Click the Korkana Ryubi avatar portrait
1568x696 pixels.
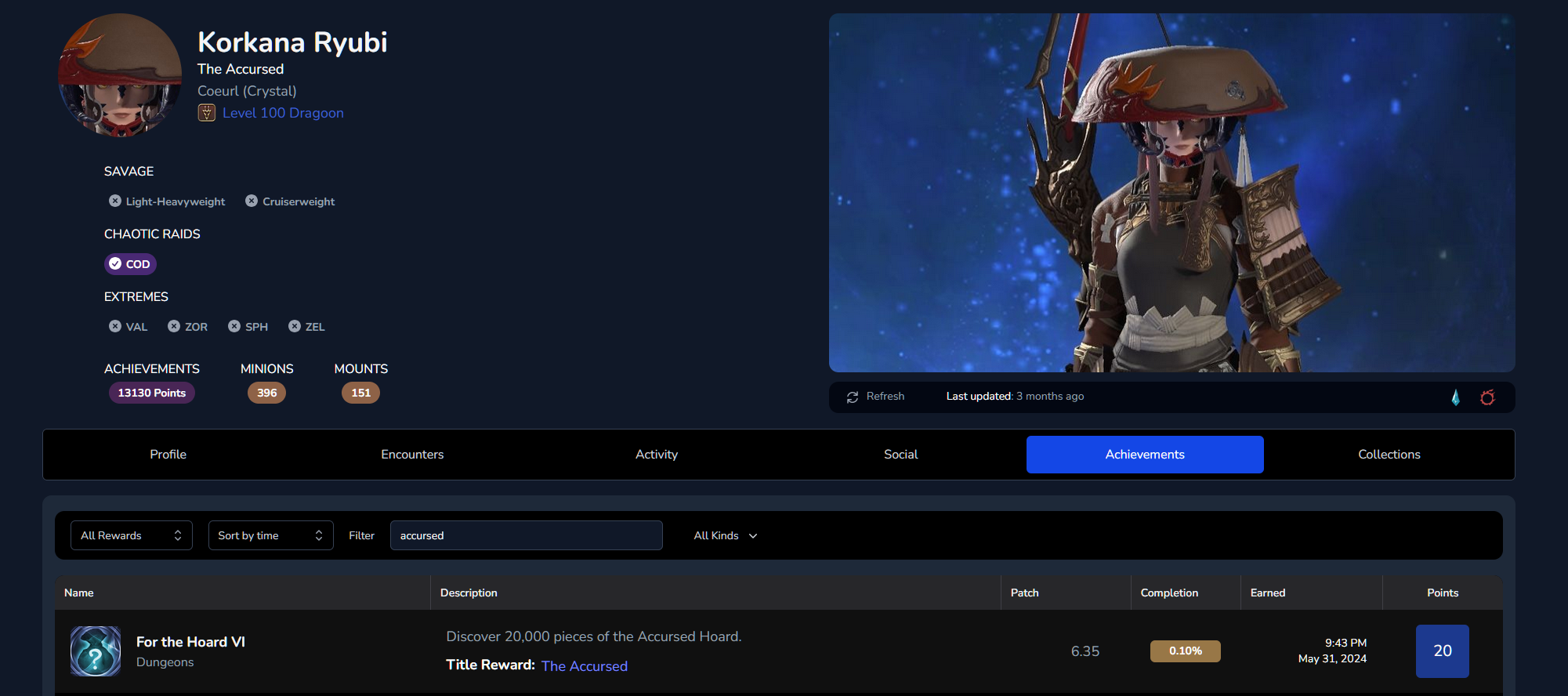click(x=120, y=75)
